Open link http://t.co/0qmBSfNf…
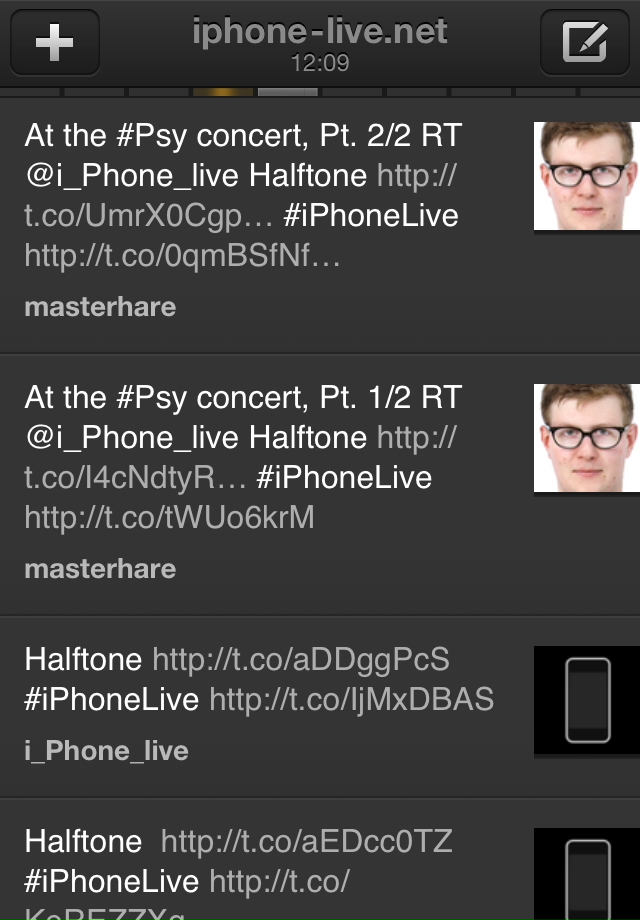This screenshot has width=640, height=920. (x=182, y=256)
